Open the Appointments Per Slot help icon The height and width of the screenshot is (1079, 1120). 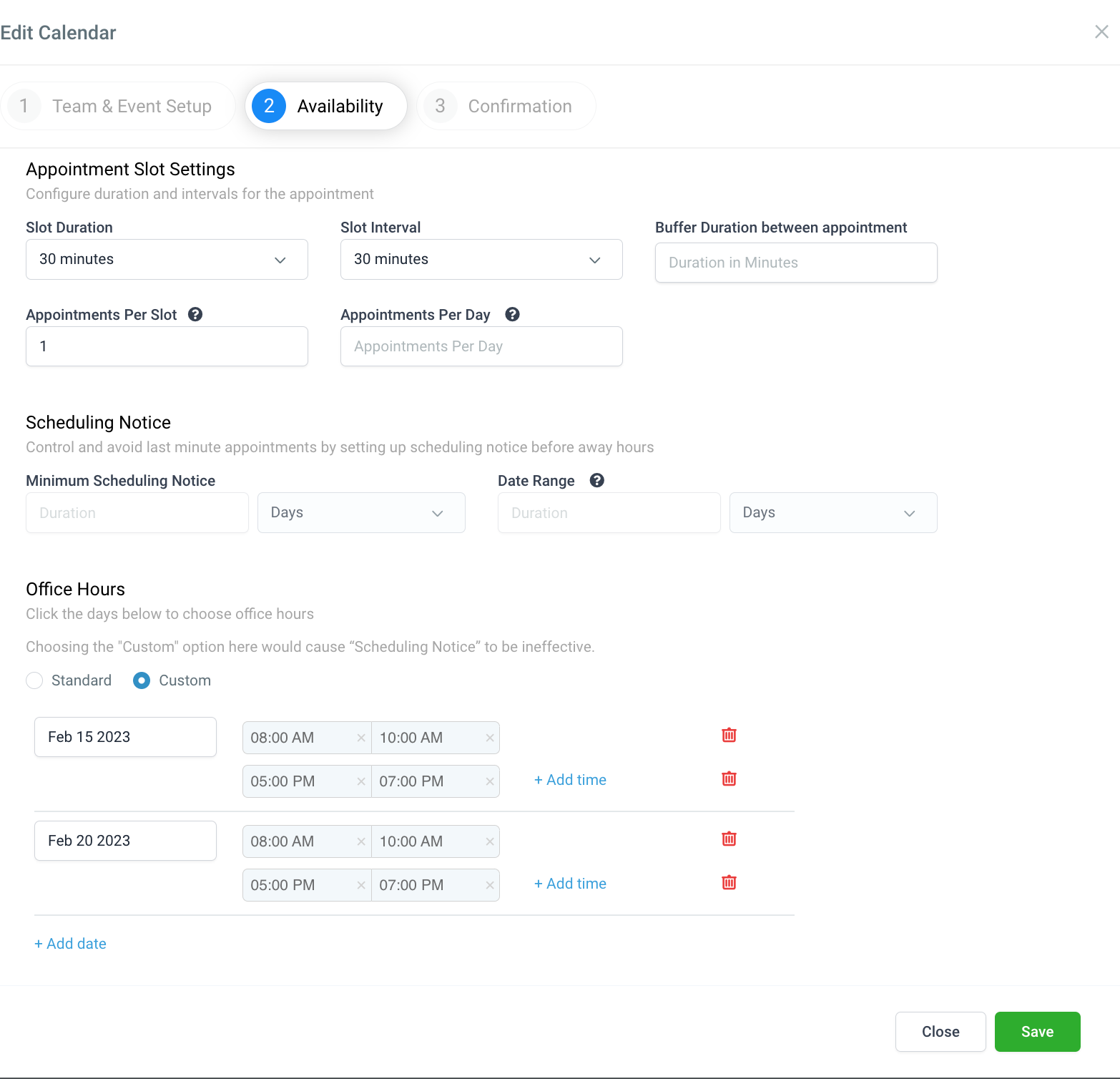coord(195,314)
